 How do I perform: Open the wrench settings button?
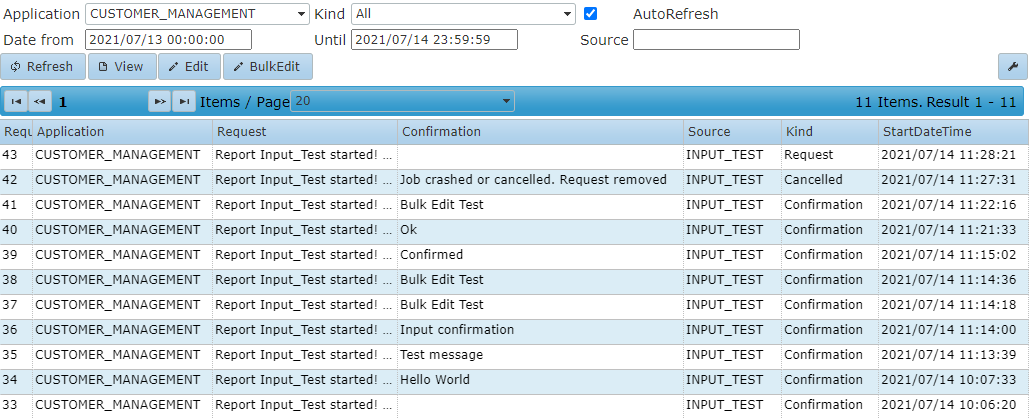(1013, 66)
